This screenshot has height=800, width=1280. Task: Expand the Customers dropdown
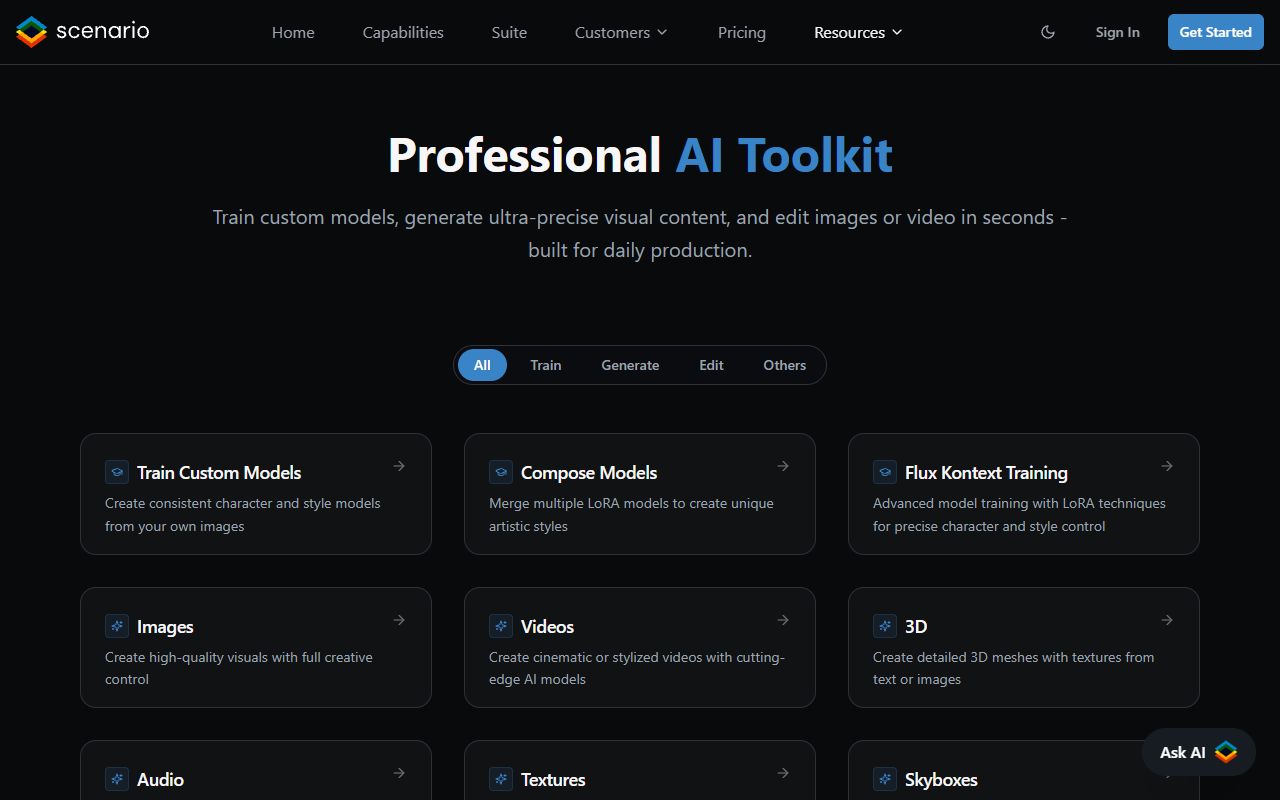point(620,32)
